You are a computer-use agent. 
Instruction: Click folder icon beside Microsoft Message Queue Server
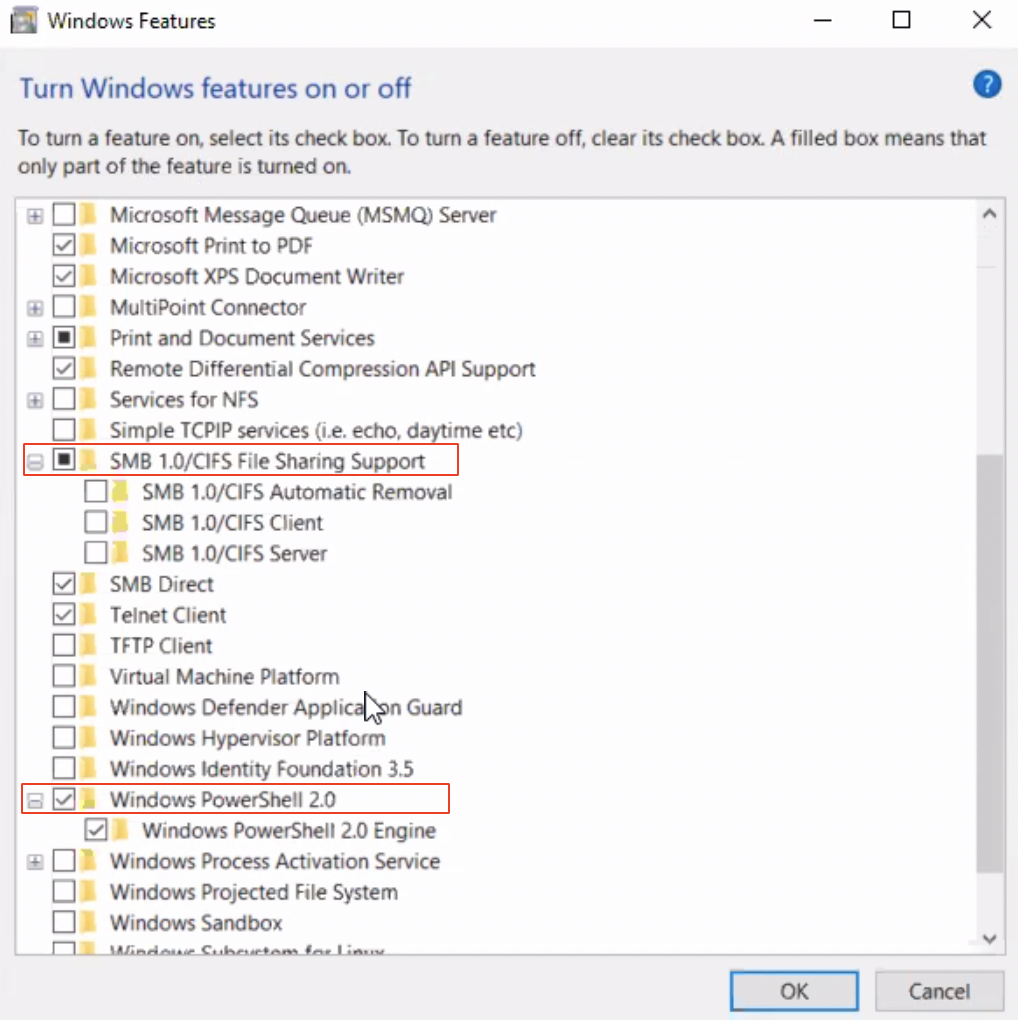(x=89, y=214)
